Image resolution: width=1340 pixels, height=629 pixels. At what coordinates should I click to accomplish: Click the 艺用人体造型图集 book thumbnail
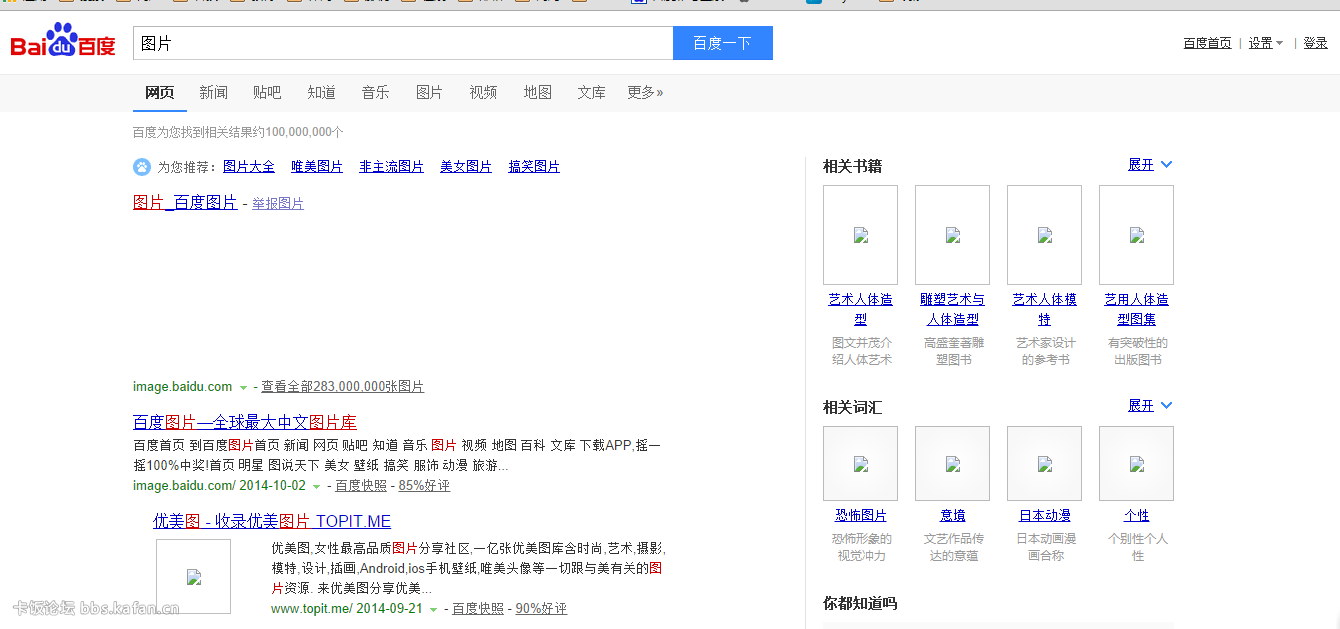[1136, 235]
